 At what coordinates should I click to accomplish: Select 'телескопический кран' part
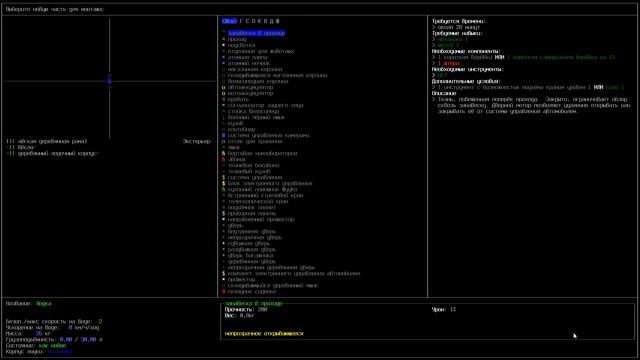[258, 201]
